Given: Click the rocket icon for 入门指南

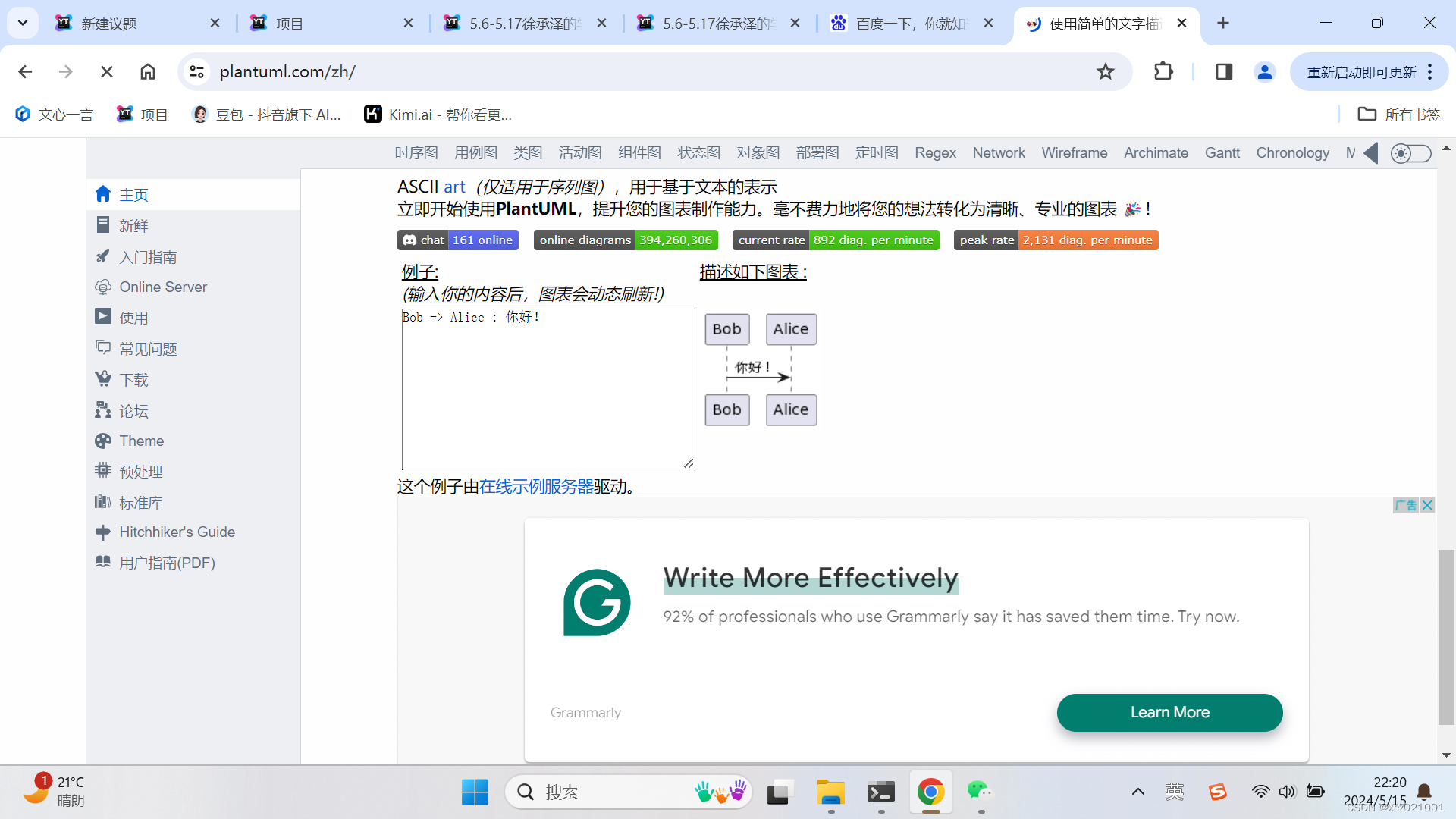Looking at the screenshot, I should point(103,256).
